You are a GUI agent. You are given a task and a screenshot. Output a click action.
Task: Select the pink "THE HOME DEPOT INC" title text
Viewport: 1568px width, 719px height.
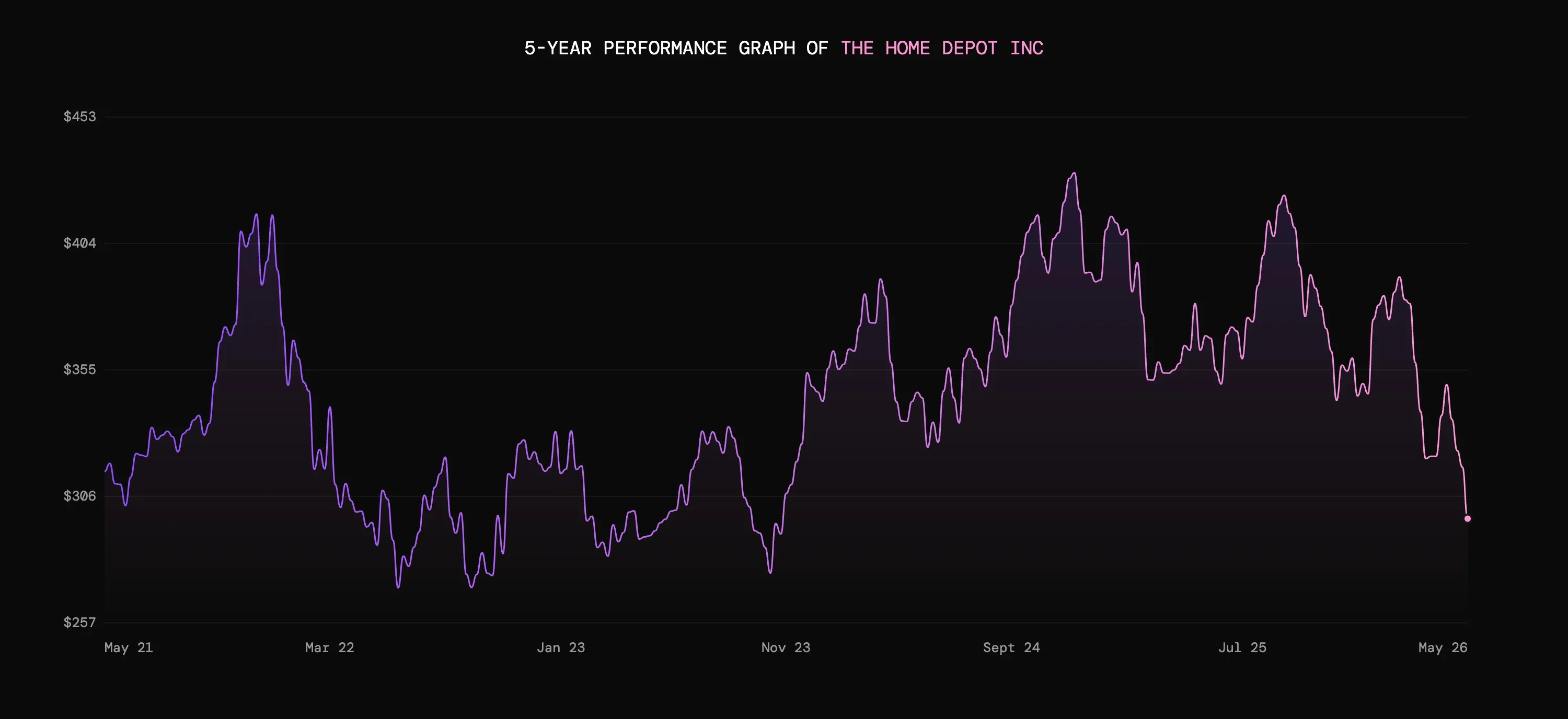click(942, 48)
